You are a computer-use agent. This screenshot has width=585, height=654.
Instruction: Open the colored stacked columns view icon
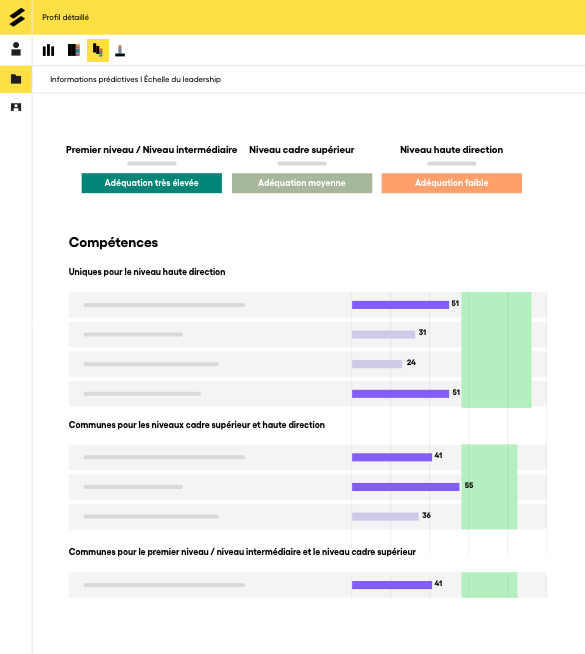coord(74,50)
